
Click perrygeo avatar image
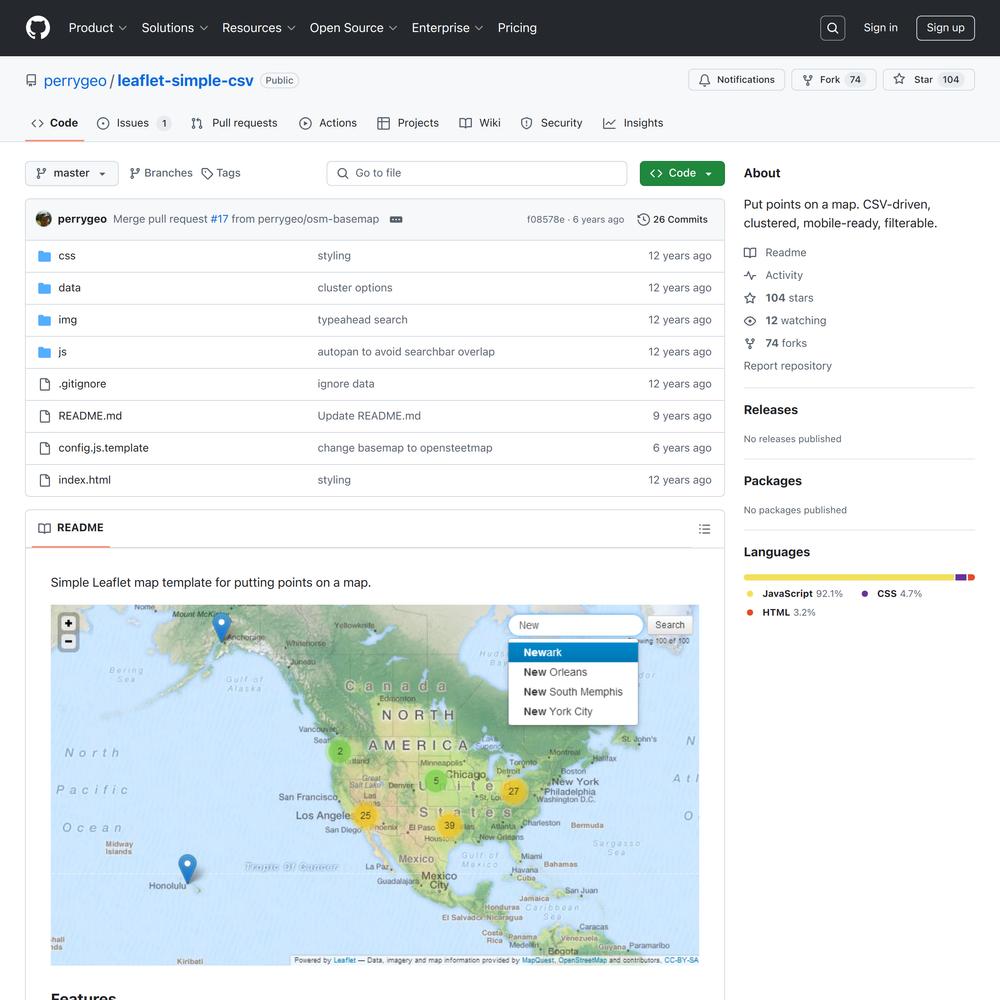[x=44, y=219]
